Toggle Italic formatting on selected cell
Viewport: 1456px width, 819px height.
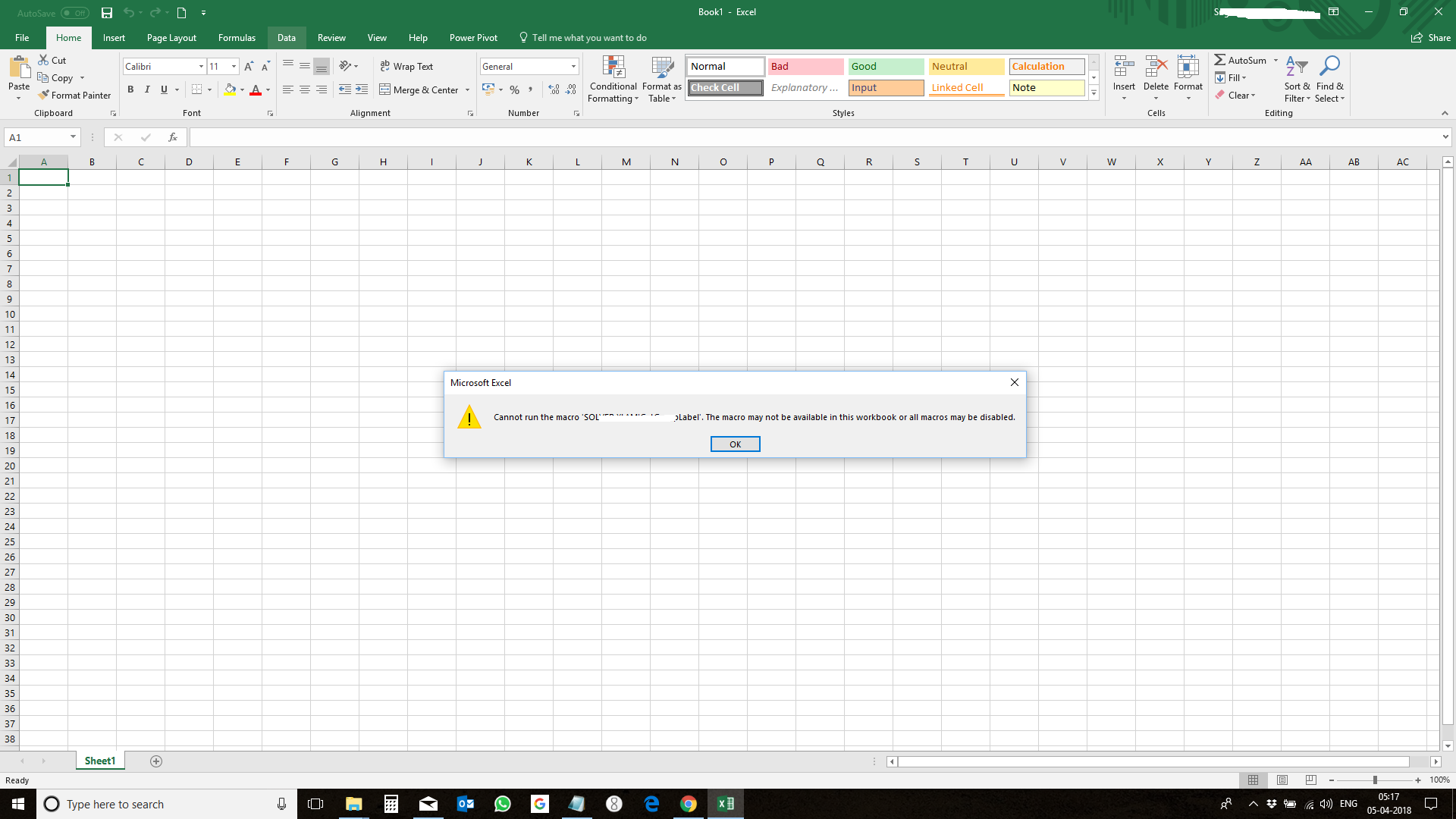[147, 90]
